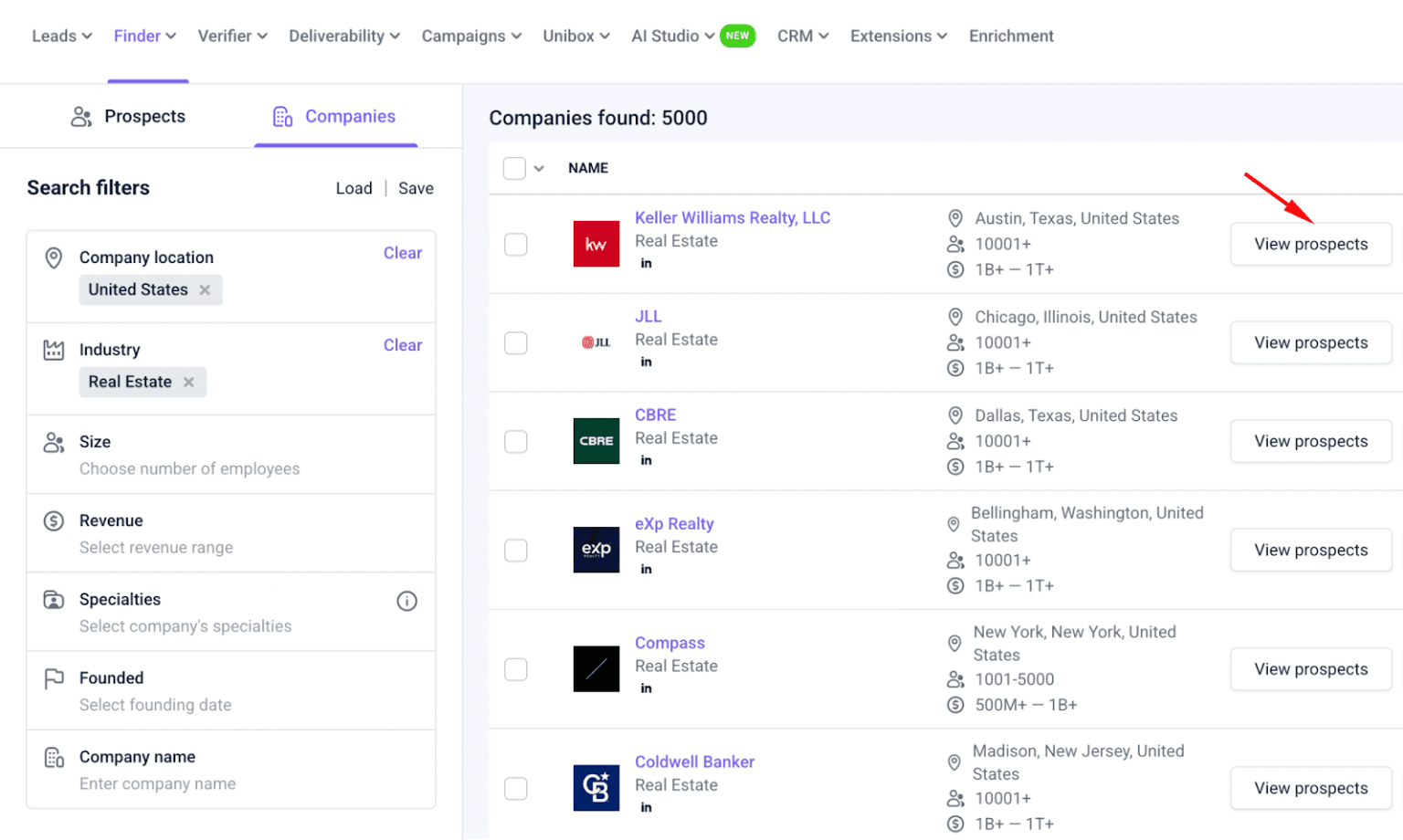Click the eXp Realty logo
This screenshot has width=1403, height=840.
596,550
